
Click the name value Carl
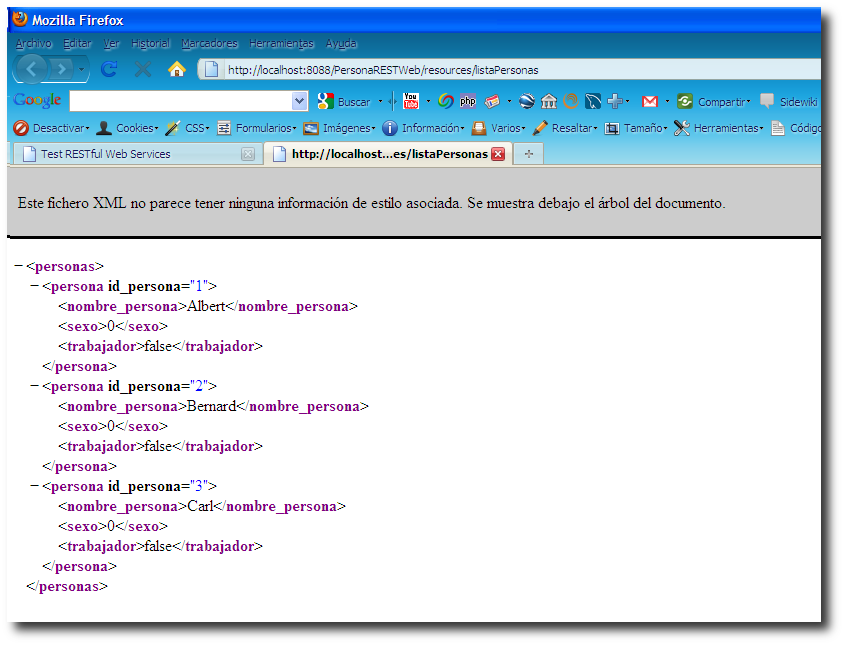[x=200, y=506]
